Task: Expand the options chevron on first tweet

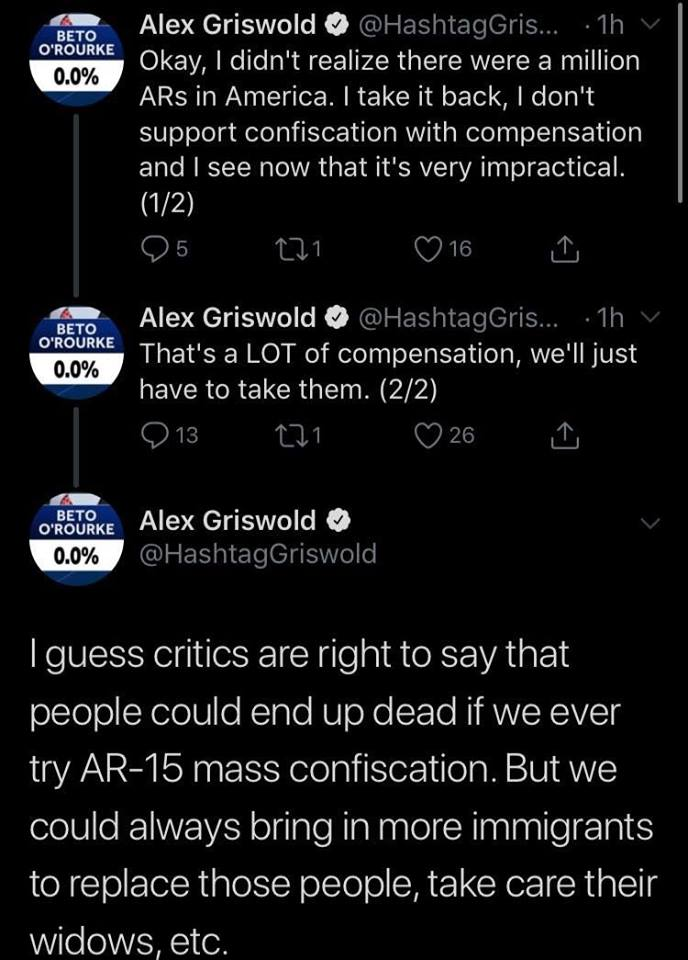Action: coord(652,26)
